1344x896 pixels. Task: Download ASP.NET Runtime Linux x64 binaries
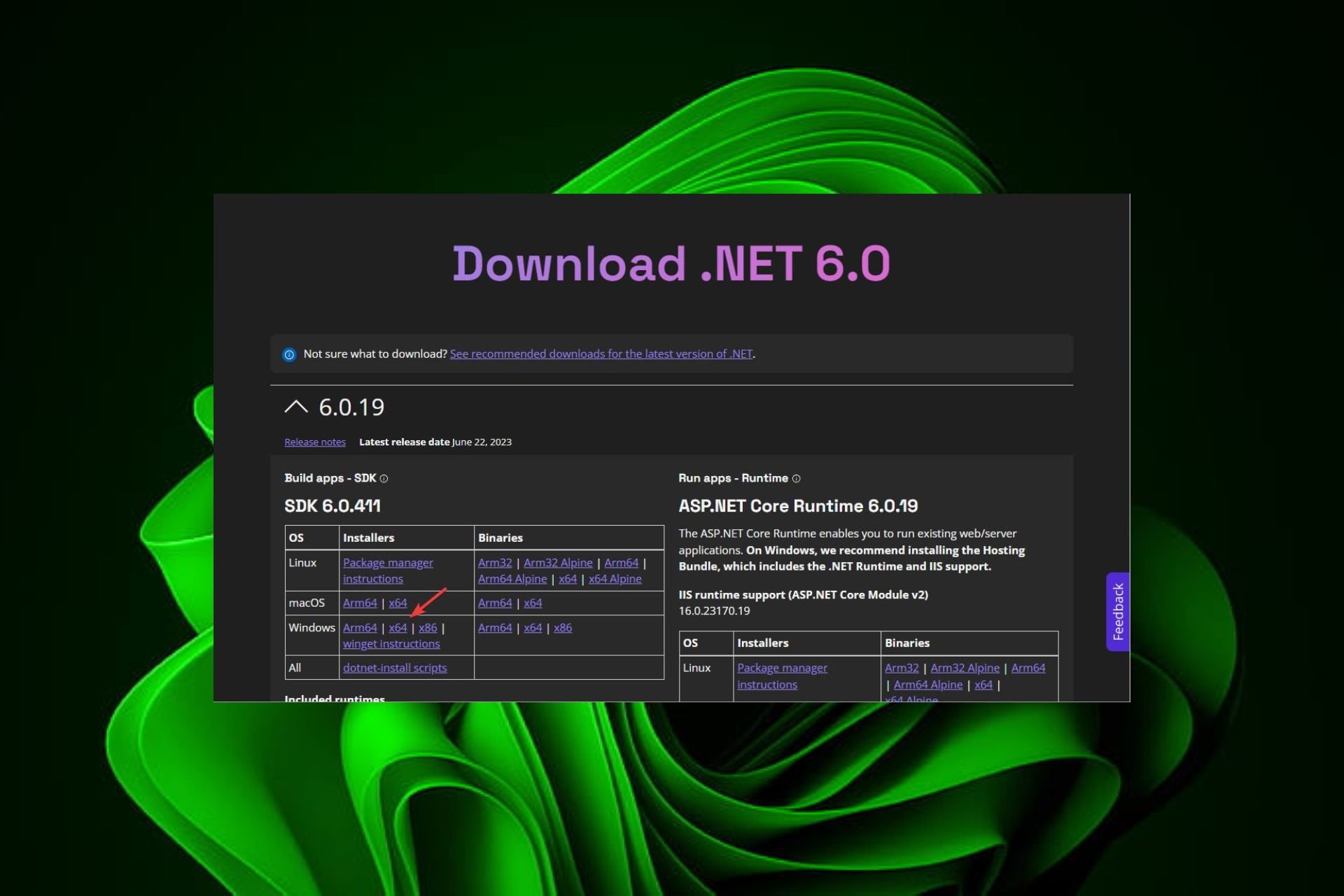tap(983, 685)
